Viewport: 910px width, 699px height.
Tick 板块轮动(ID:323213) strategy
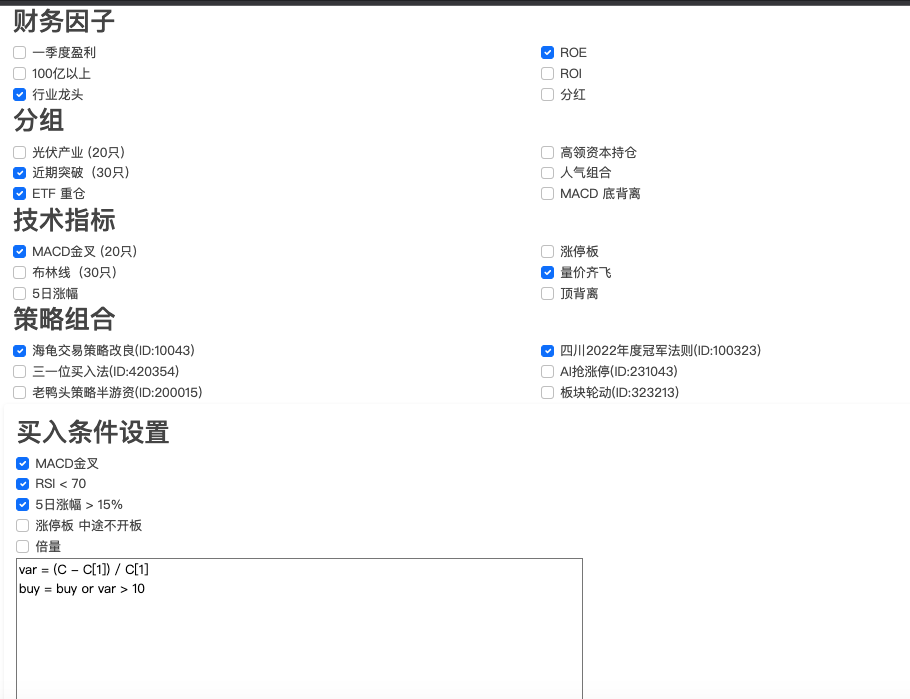click(x=547, y=392)
